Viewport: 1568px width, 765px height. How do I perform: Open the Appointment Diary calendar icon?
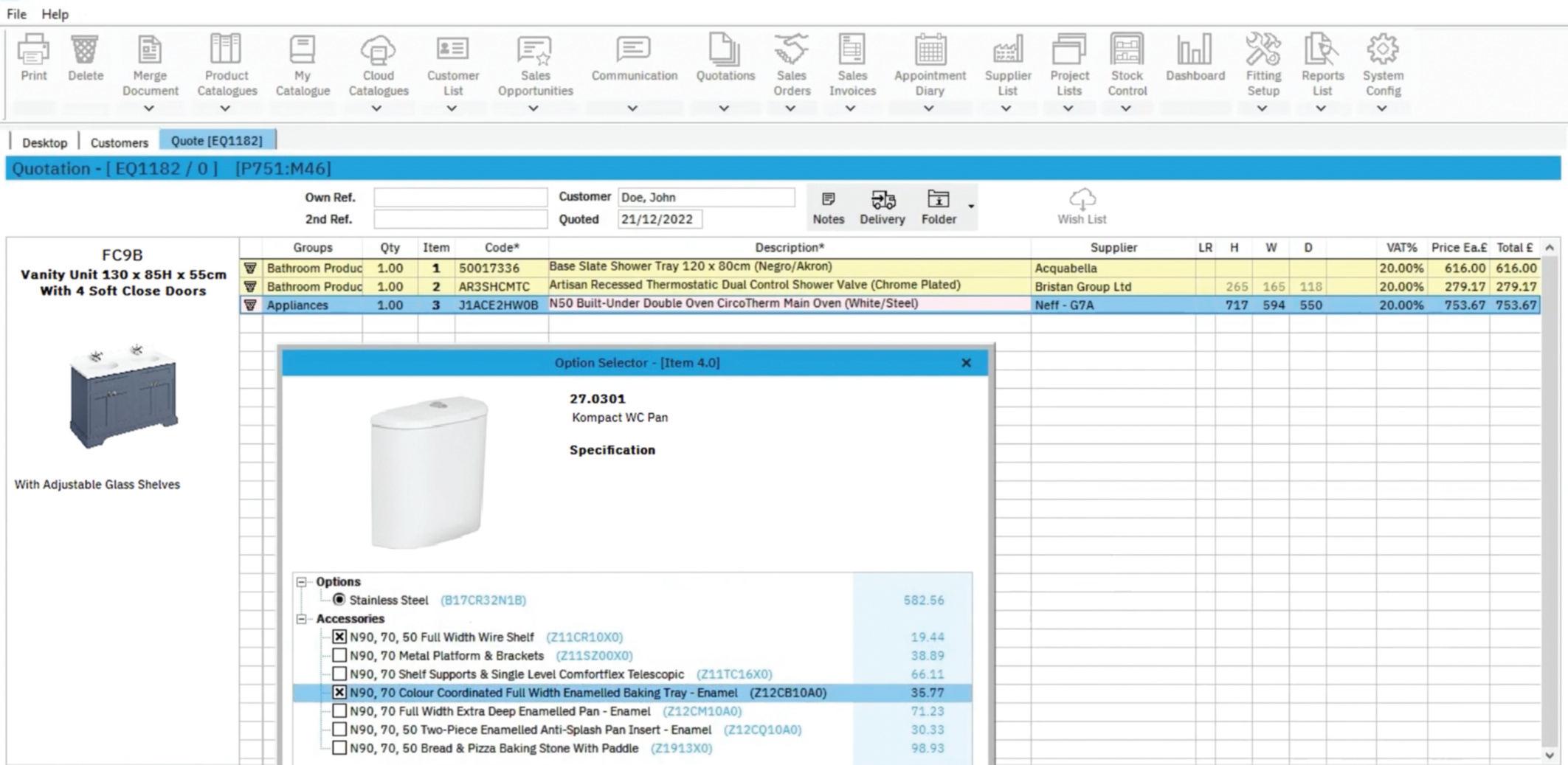click(x=930, y=49)
